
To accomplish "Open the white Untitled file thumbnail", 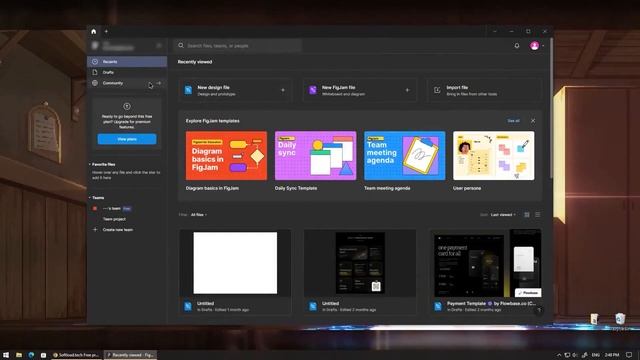I will tap(235, 263).
